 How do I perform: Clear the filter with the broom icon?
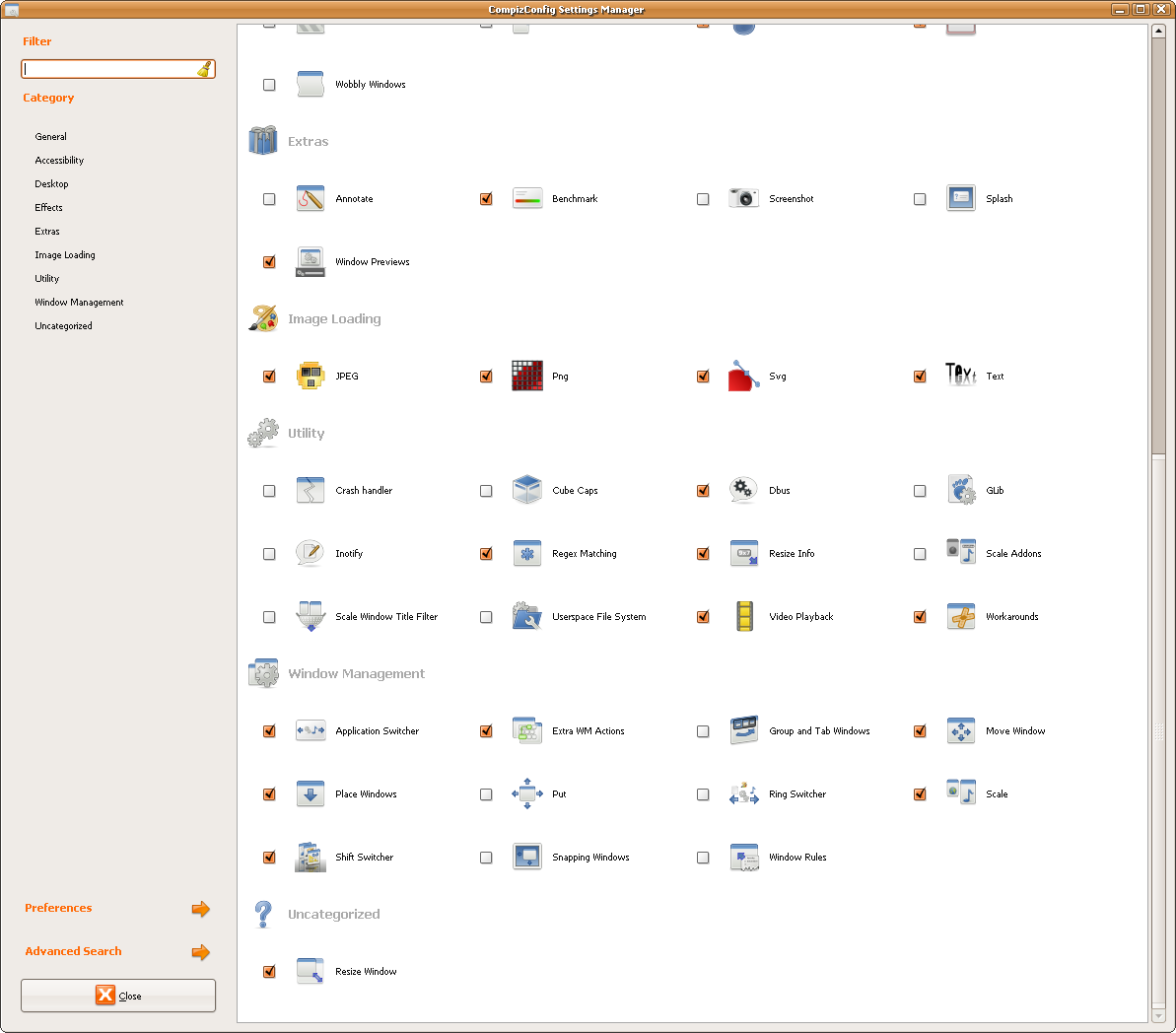(204, 69)
